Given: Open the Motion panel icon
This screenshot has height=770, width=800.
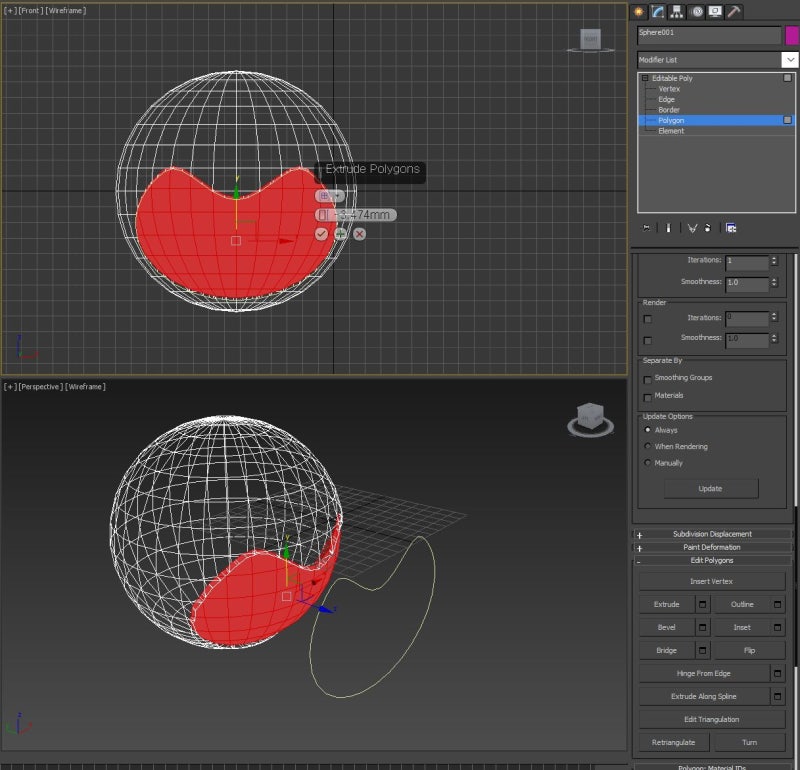Looking at the screenshot, I should pyautogui.click(x=697, y=11).
